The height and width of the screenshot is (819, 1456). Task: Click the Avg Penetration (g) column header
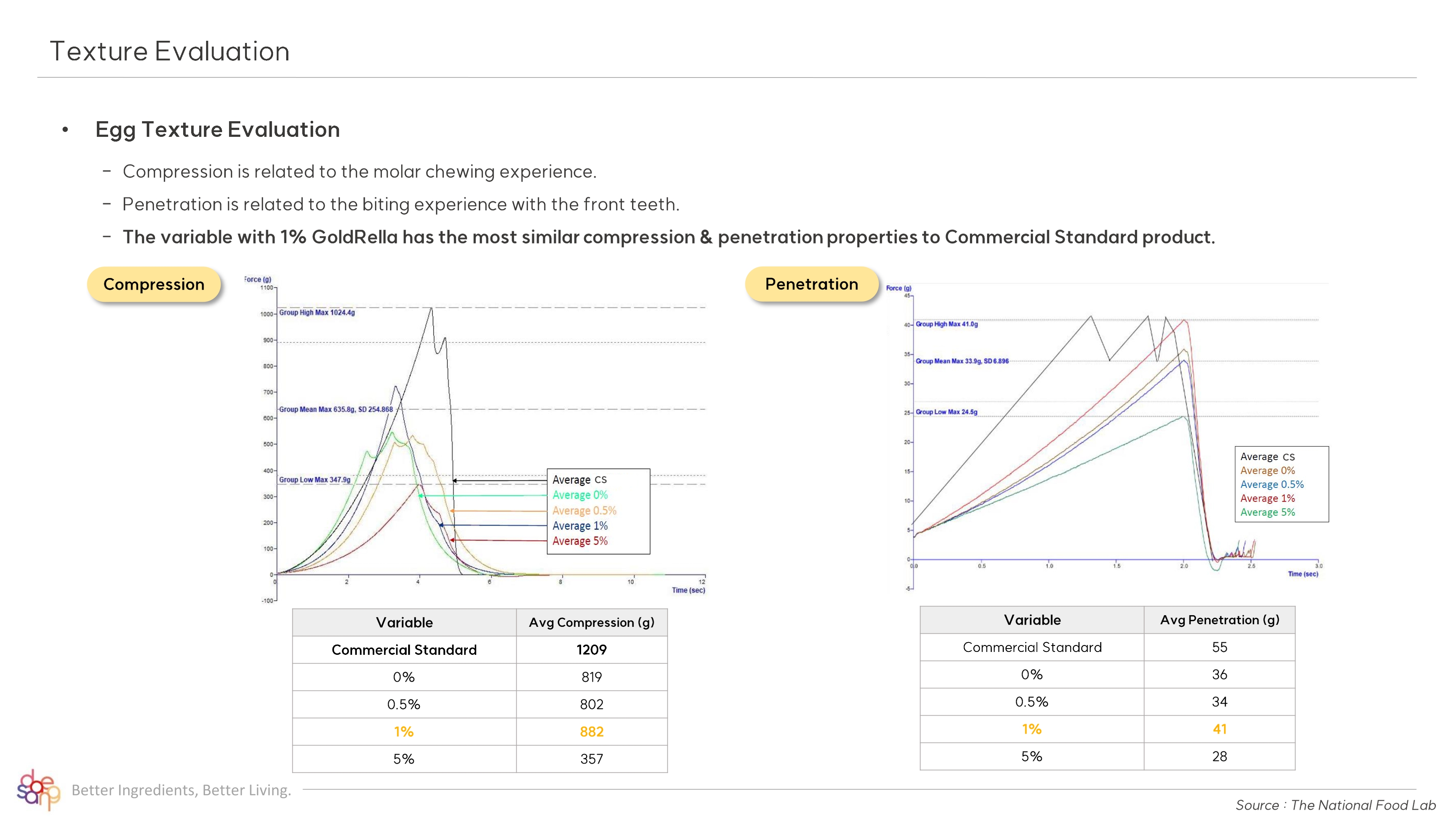1219,620
